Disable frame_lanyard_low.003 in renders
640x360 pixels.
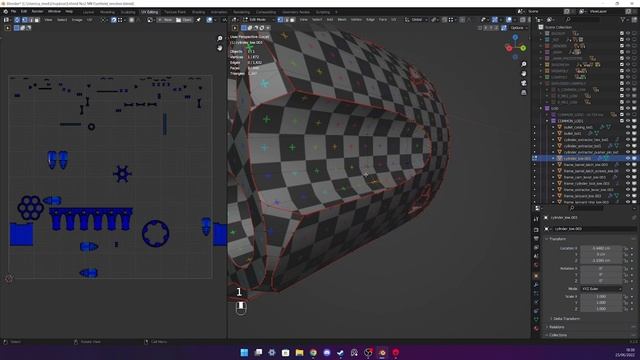(x=634, y=196)
